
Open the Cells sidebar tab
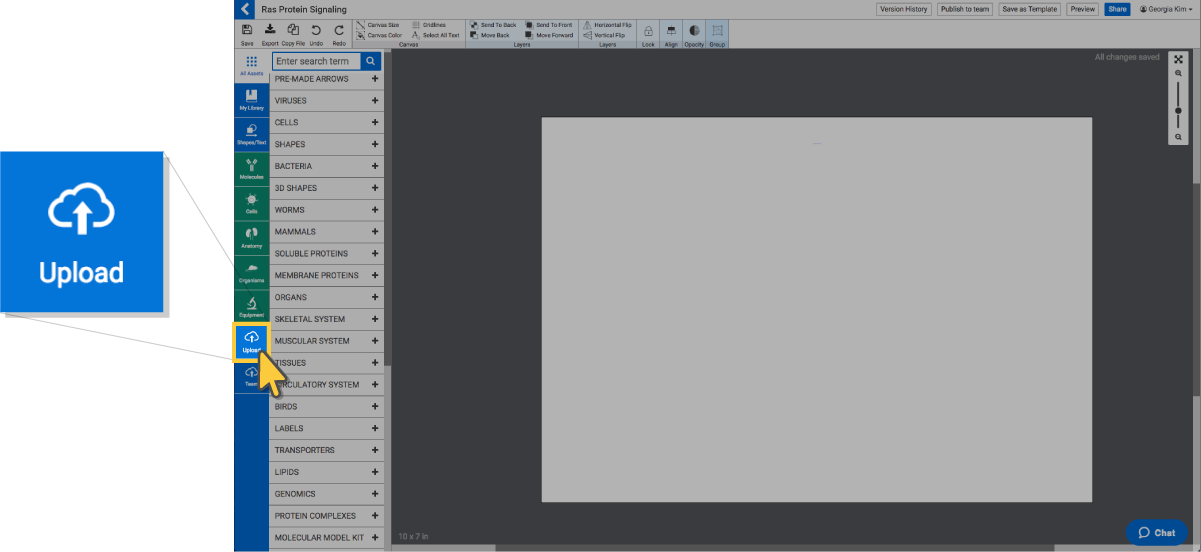(x=251, y=204)
